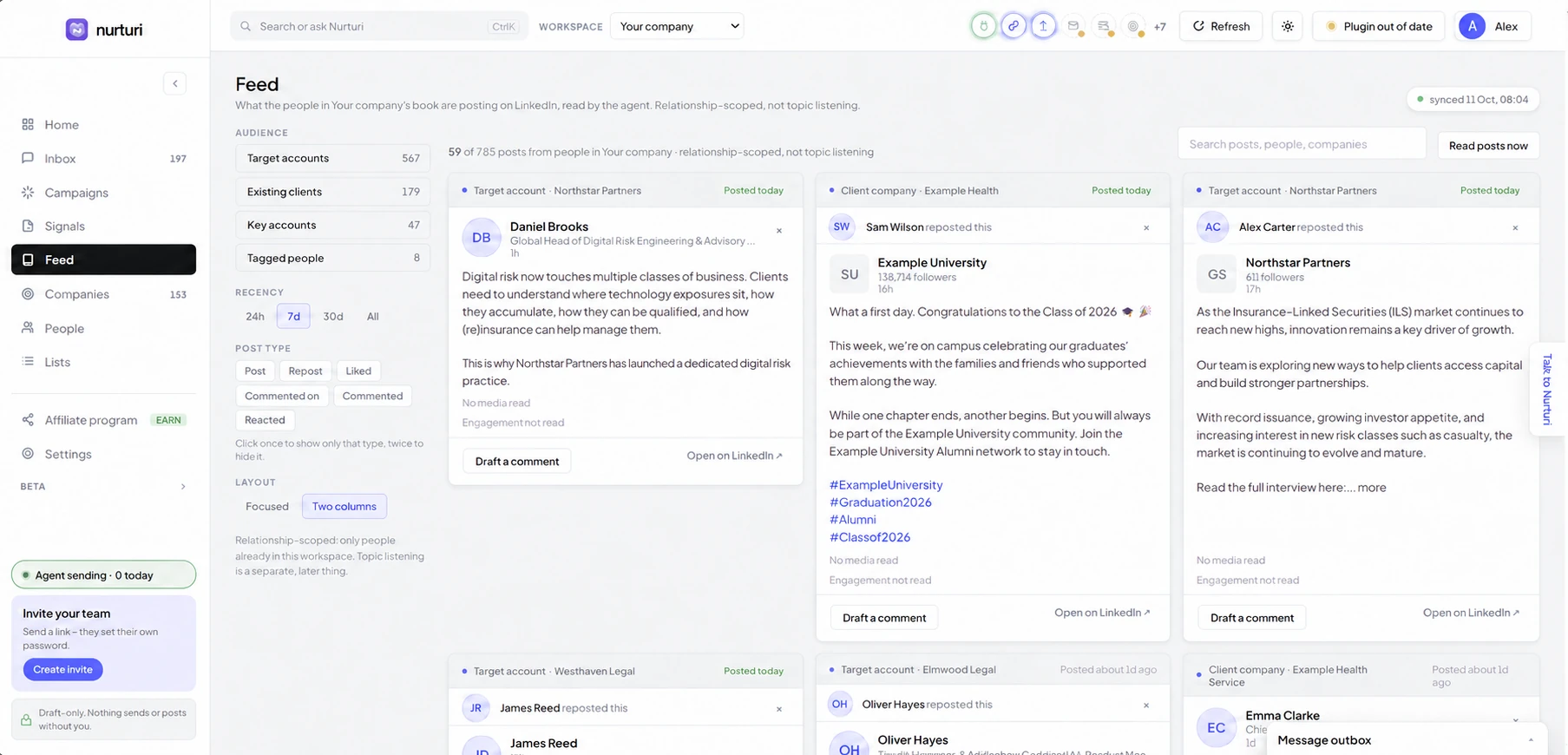Dismiss the Alex Carter repost card
The image size is (1568, 755).
click(1515, 227)
